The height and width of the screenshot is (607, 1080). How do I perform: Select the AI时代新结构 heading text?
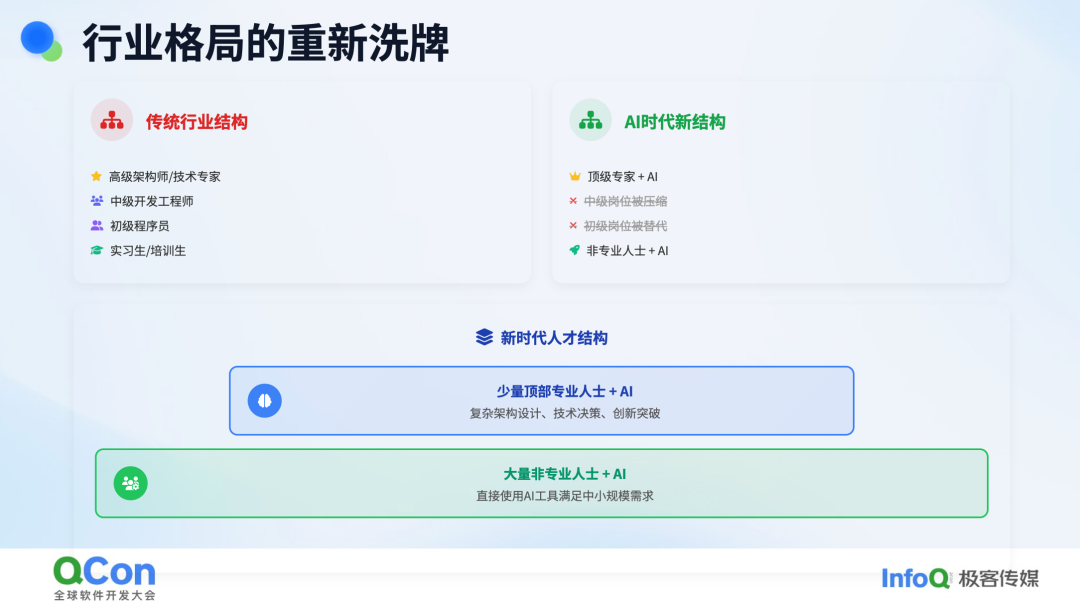click(674, 122)
